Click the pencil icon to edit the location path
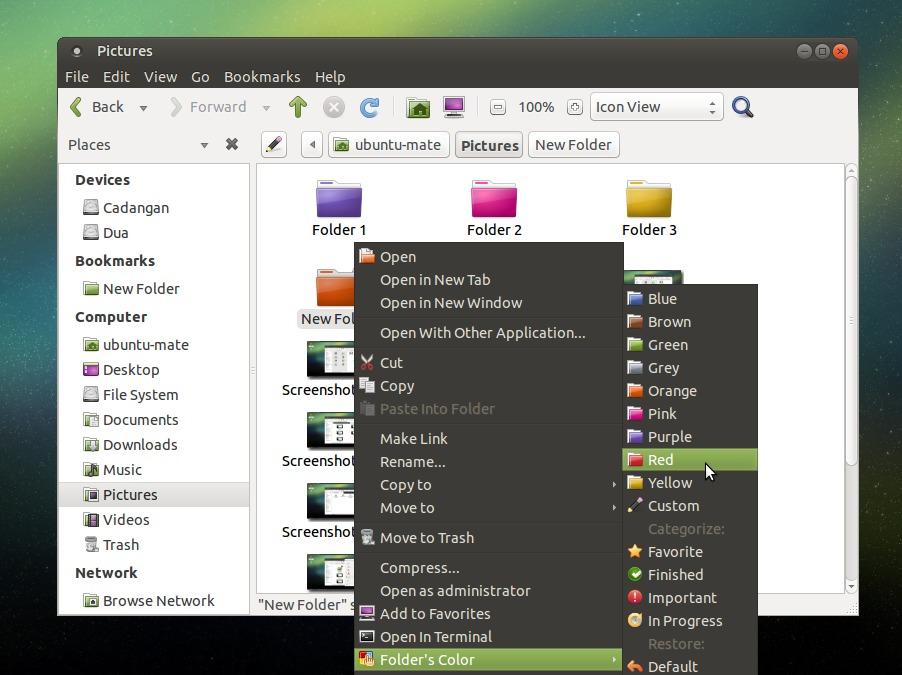 point(274,144)
